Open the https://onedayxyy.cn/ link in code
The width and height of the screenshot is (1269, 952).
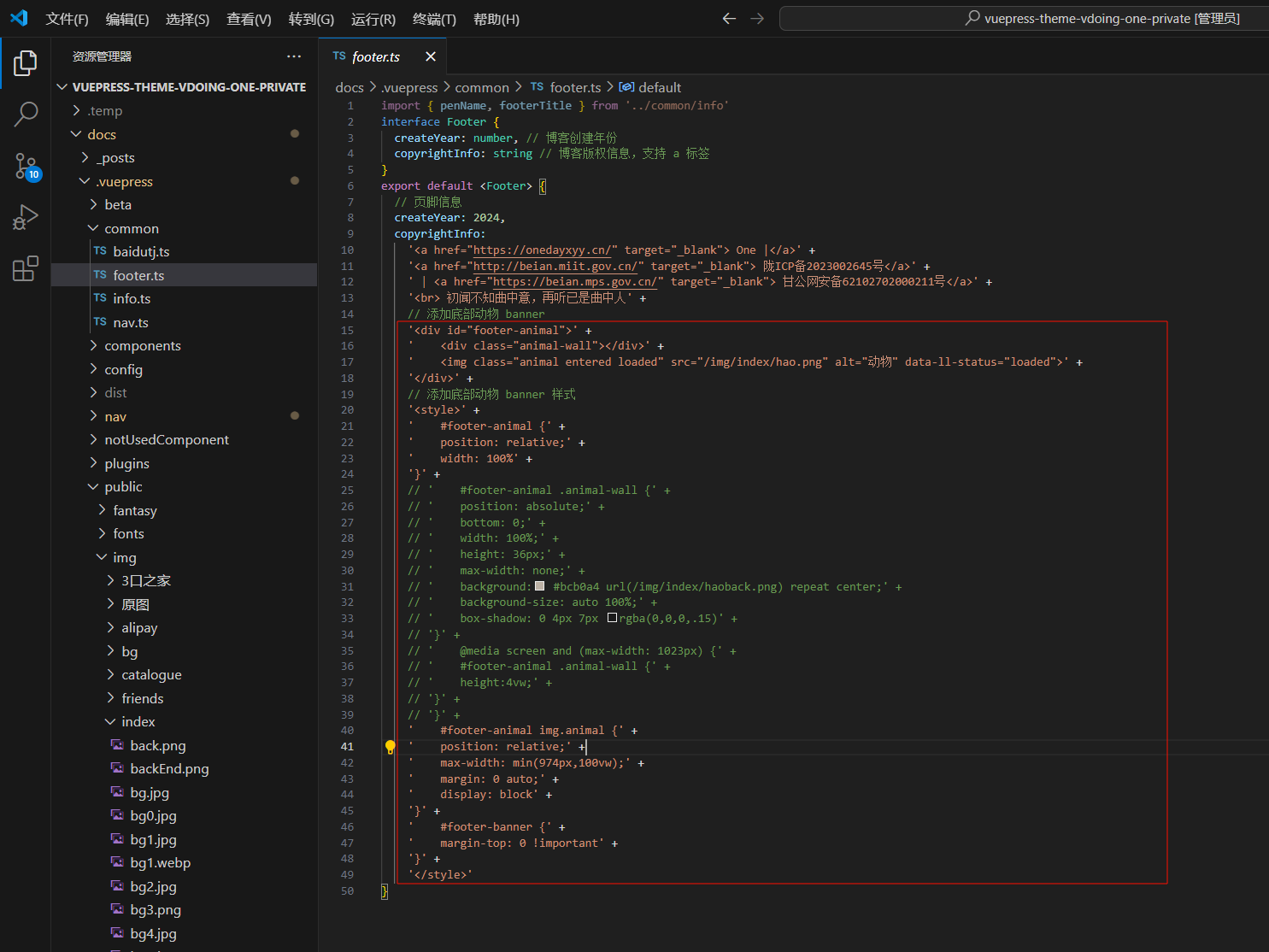click(x=542, y=250)
